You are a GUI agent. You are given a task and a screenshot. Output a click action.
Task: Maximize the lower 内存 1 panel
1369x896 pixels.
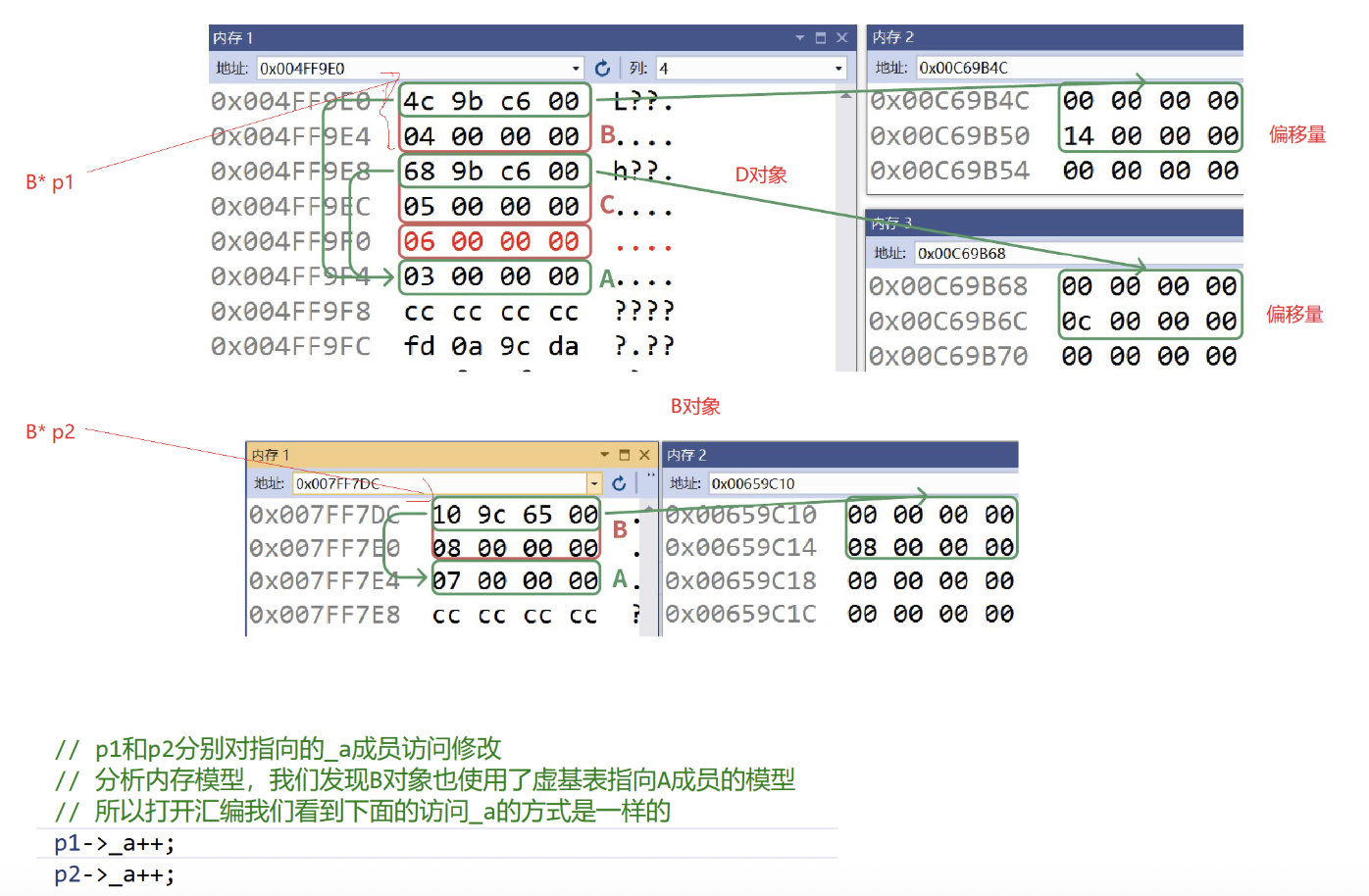click(x=624, y=455)
